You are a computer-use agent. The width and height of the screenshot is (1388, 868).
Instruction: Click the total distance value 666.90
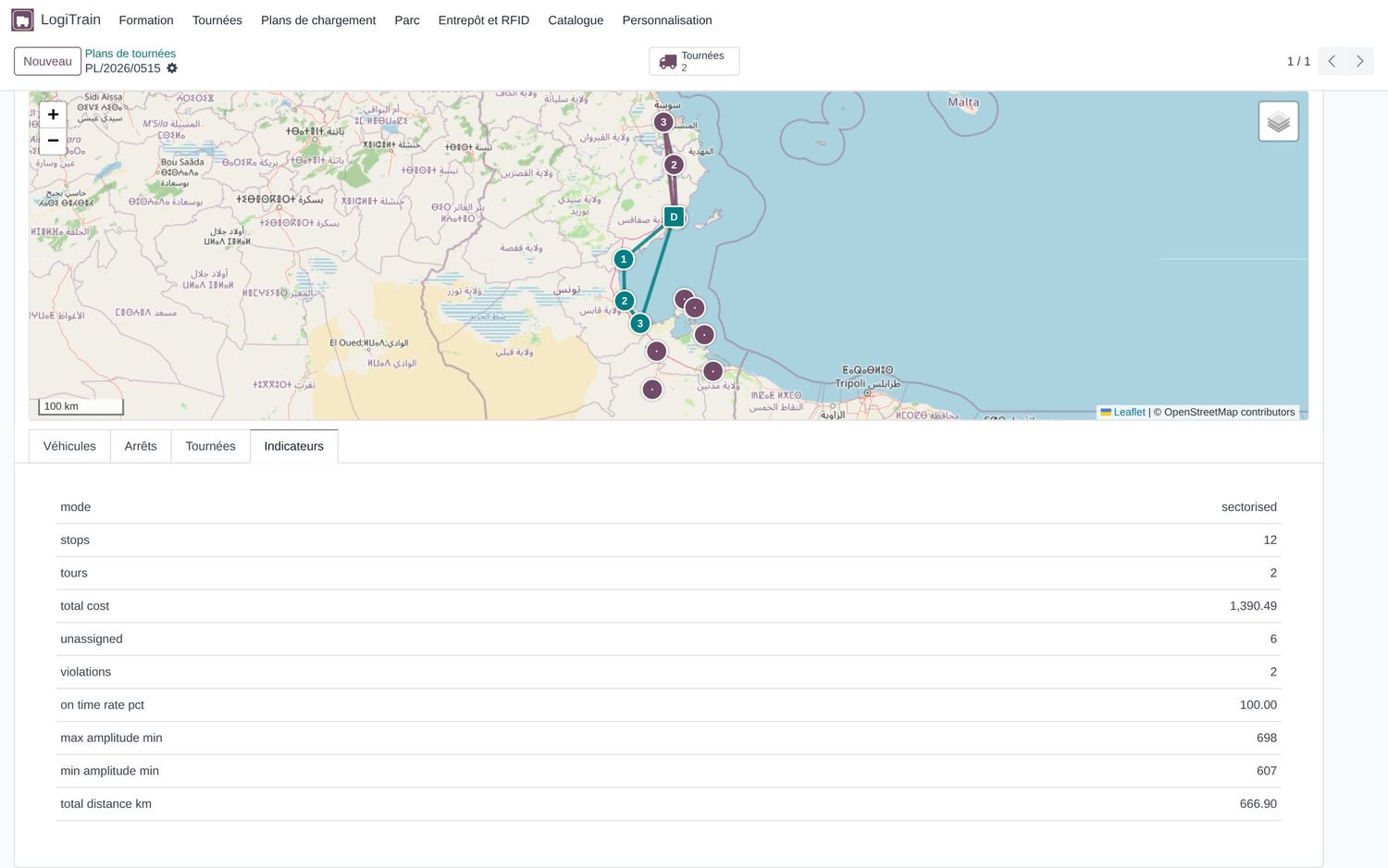(1258, 804)
